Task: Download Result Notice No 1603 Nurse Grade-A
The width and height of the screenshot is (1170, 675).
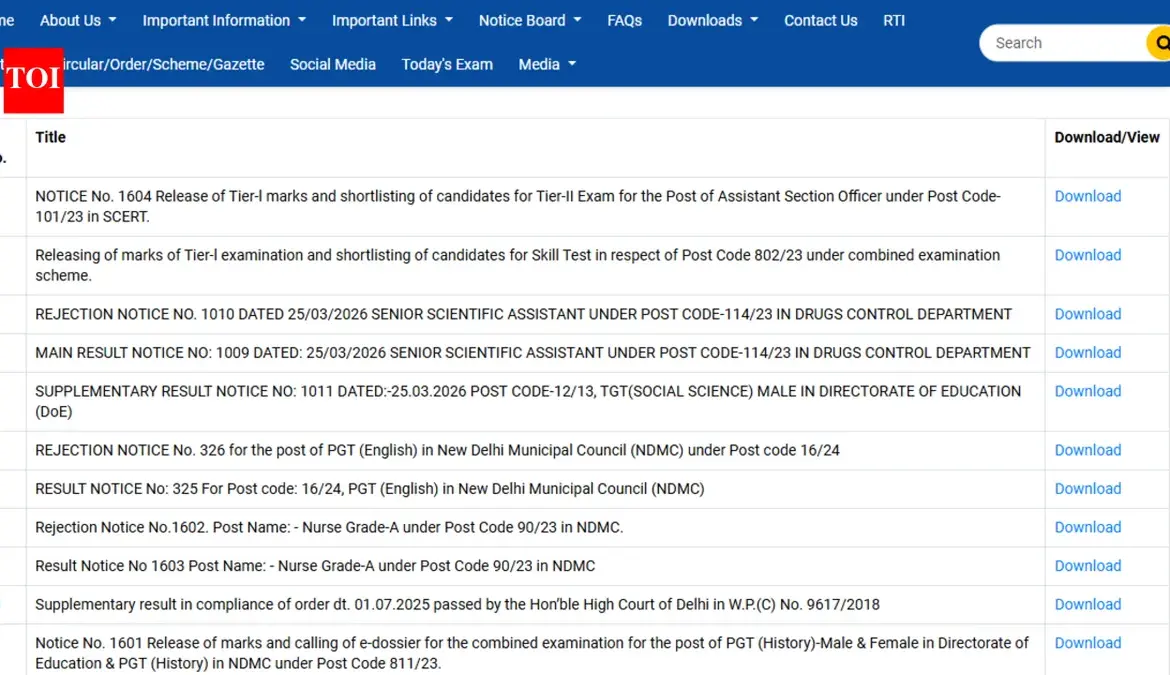Action: click(x=1087, y=566)
